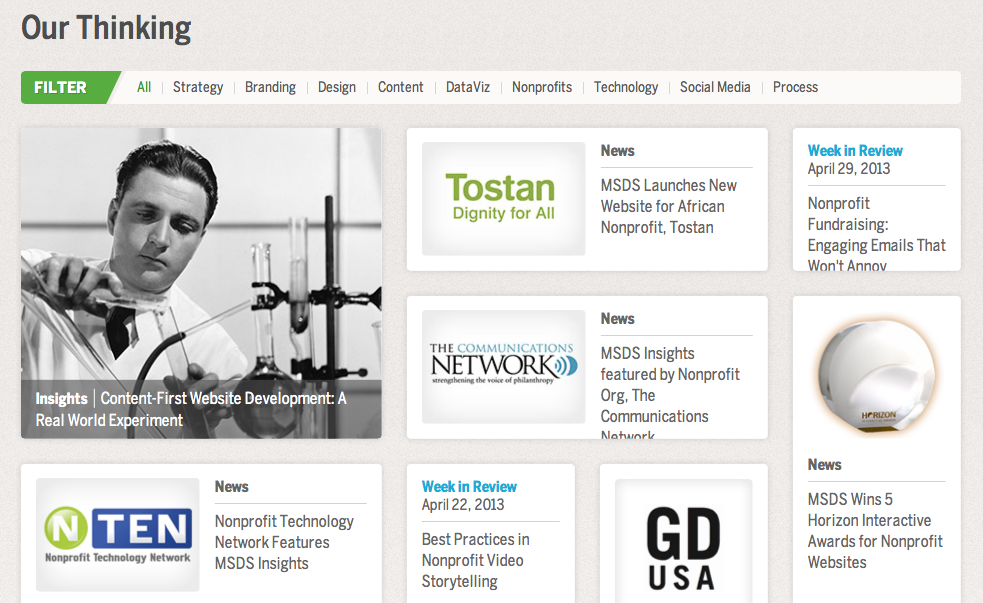Viewport: 983px width, 603px height.
Task: Filter by Technology topic
Action: tap(626, 87)
